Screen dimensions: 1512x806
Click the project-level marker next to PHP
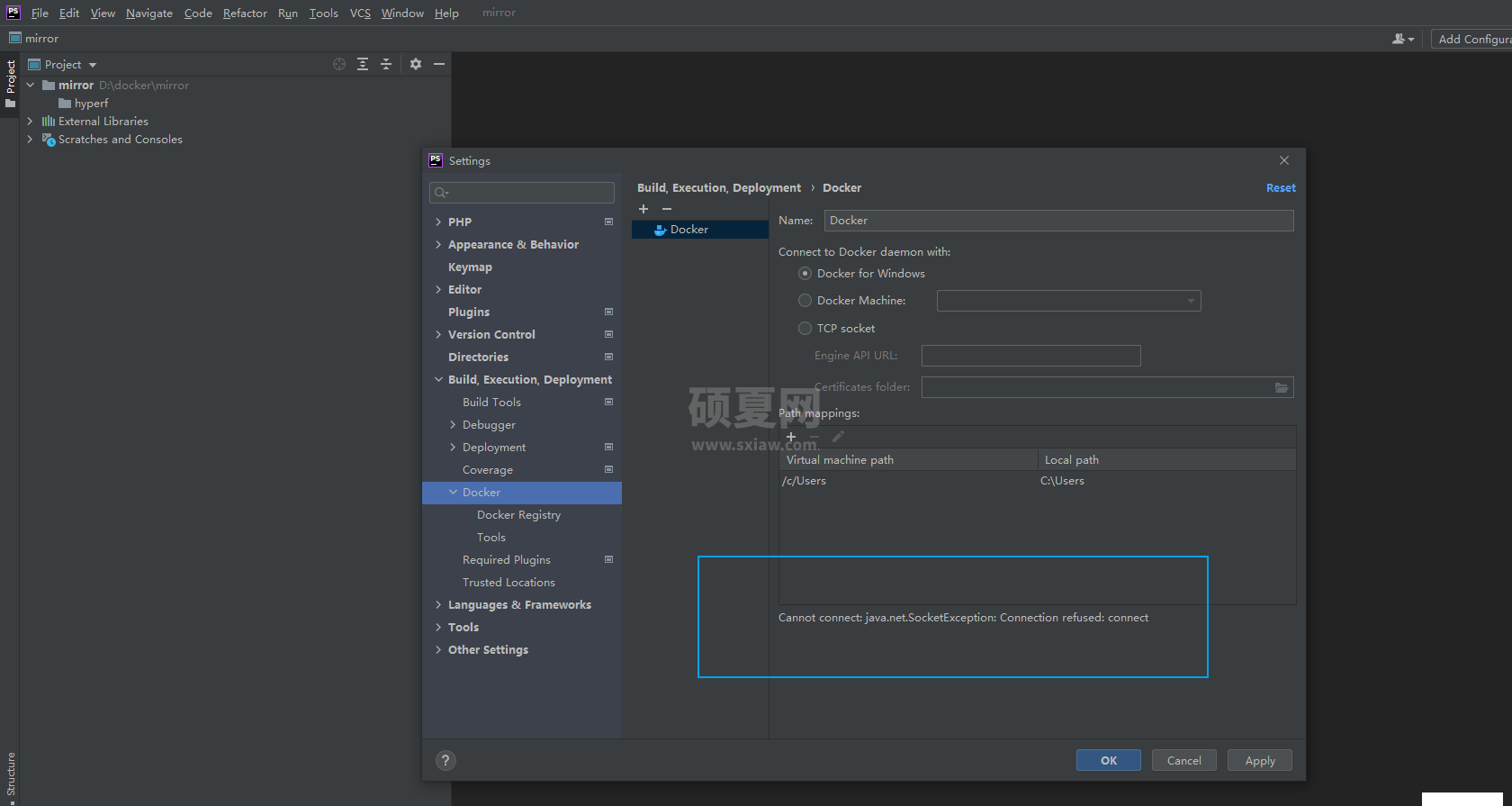click(609, 222)
